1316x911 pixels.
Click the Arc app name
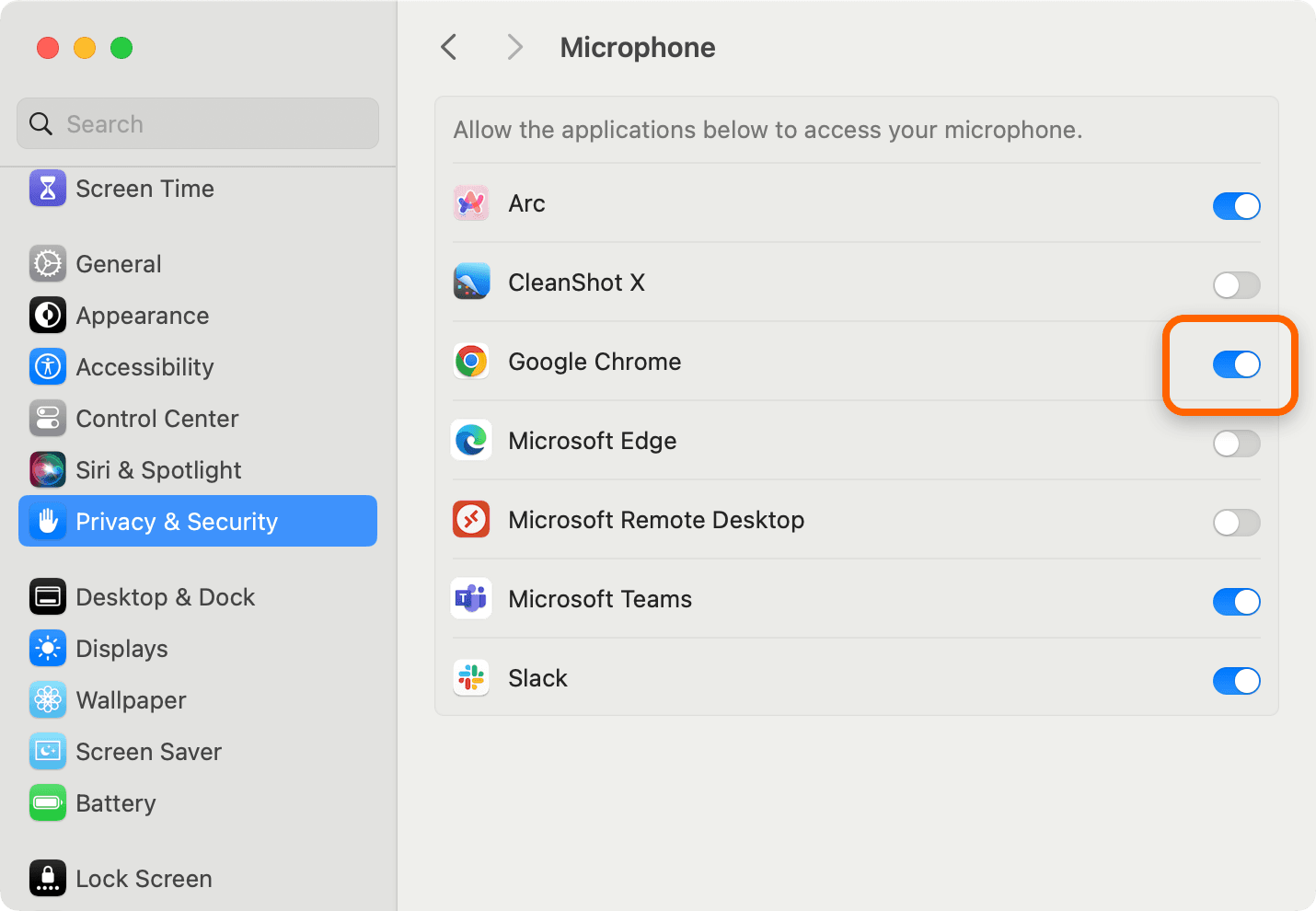click(x=526, y=203)
